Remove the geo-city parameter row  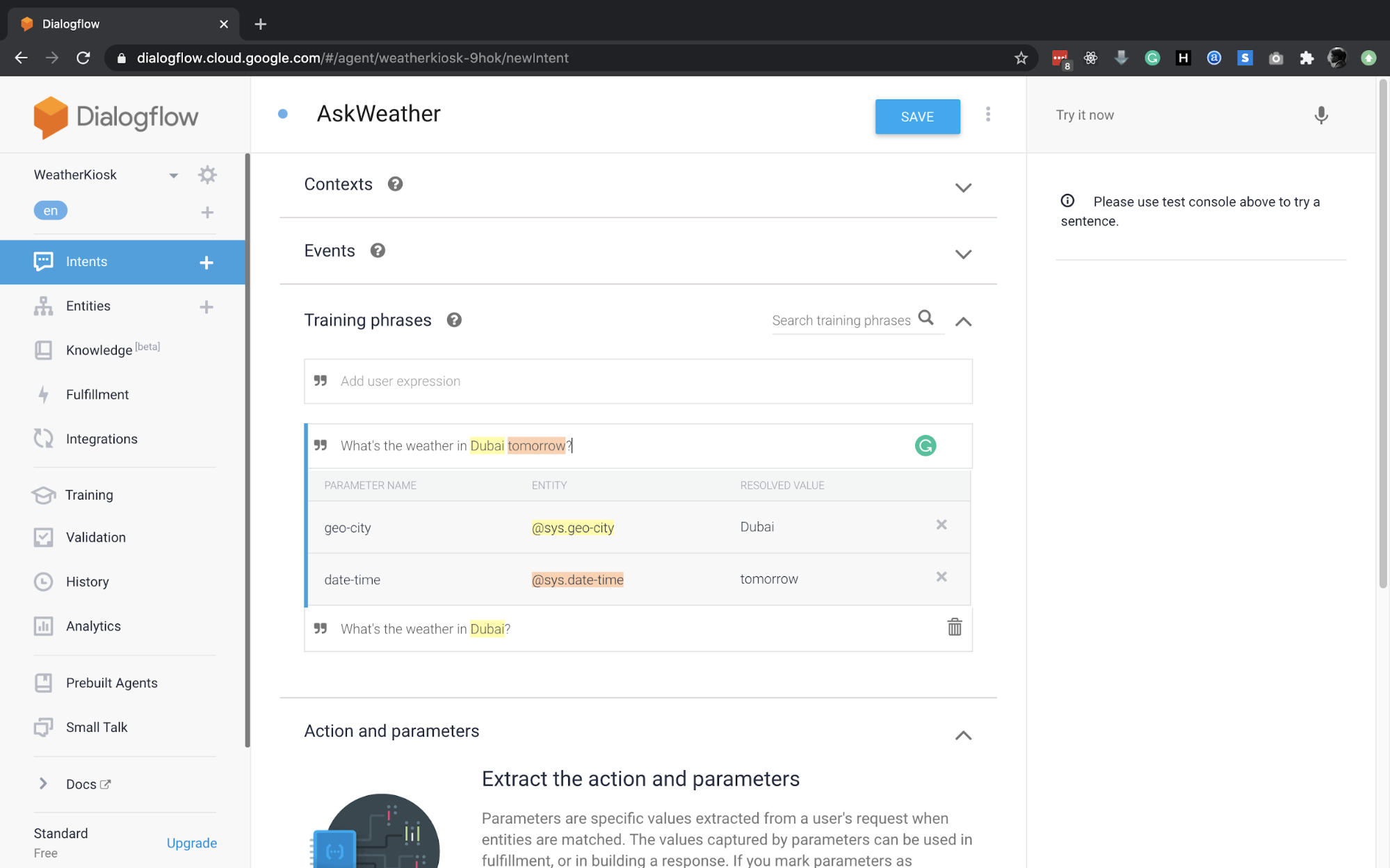pyautogui.click(x=941, y=525)
